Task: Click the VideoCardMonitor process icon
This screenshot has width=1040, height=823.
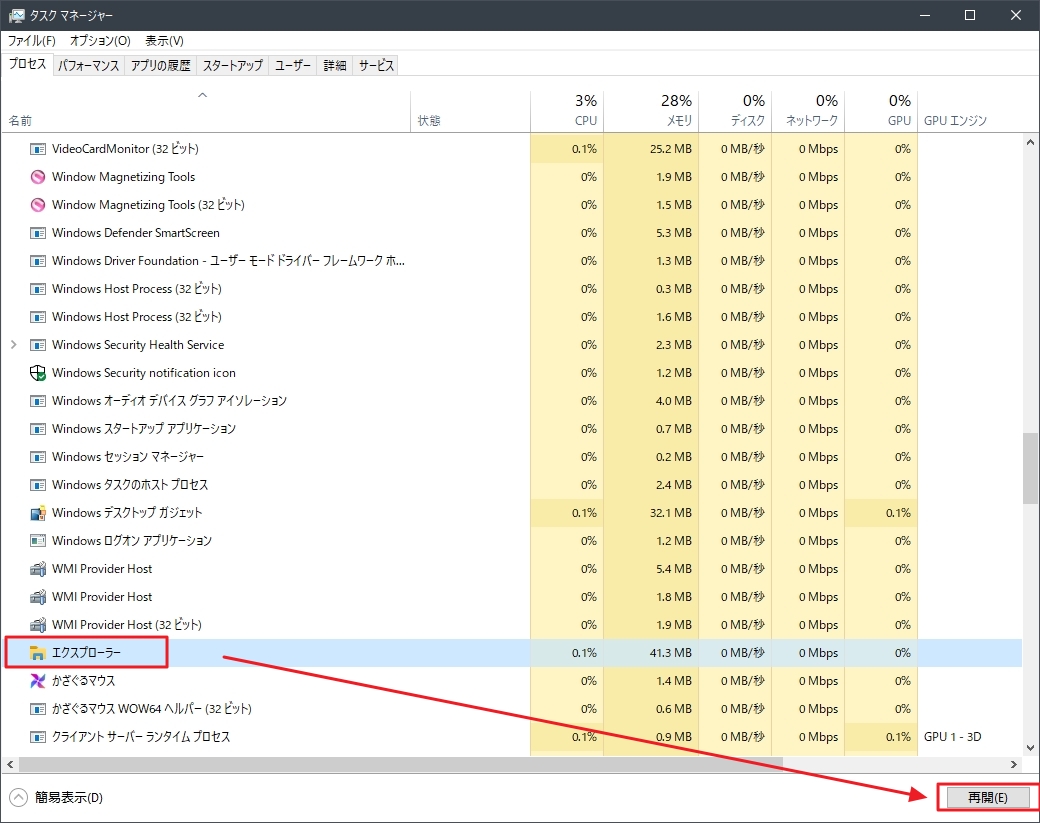Action: tap(38, 149)
